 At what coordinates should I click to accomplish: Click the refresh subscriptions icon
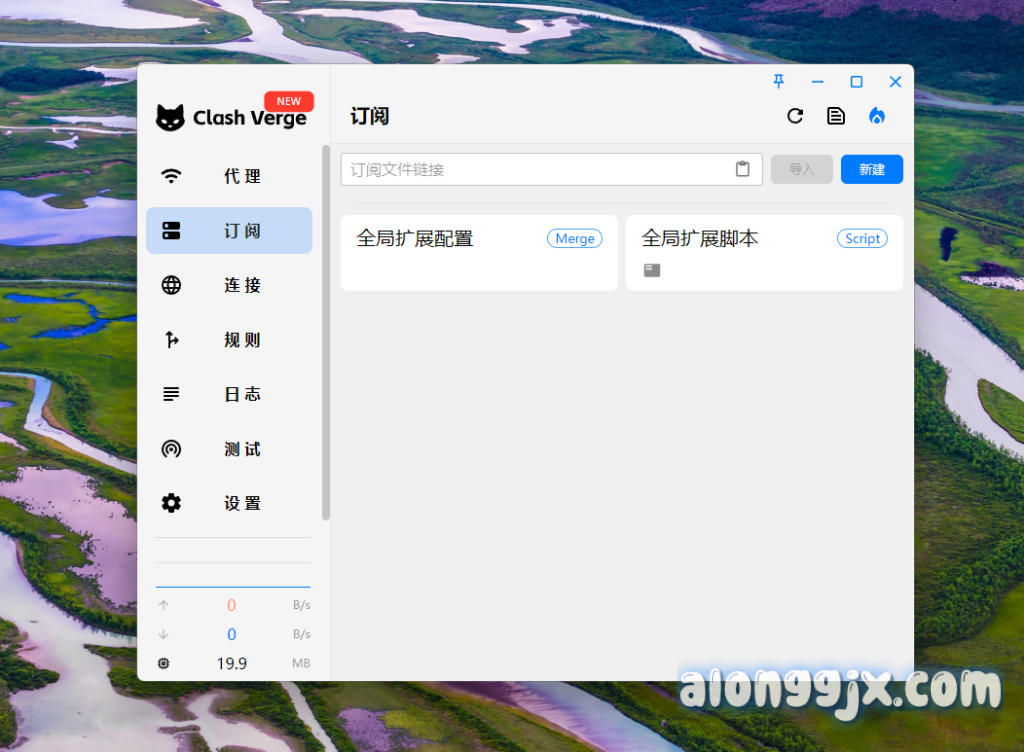[x=795, y=116]
